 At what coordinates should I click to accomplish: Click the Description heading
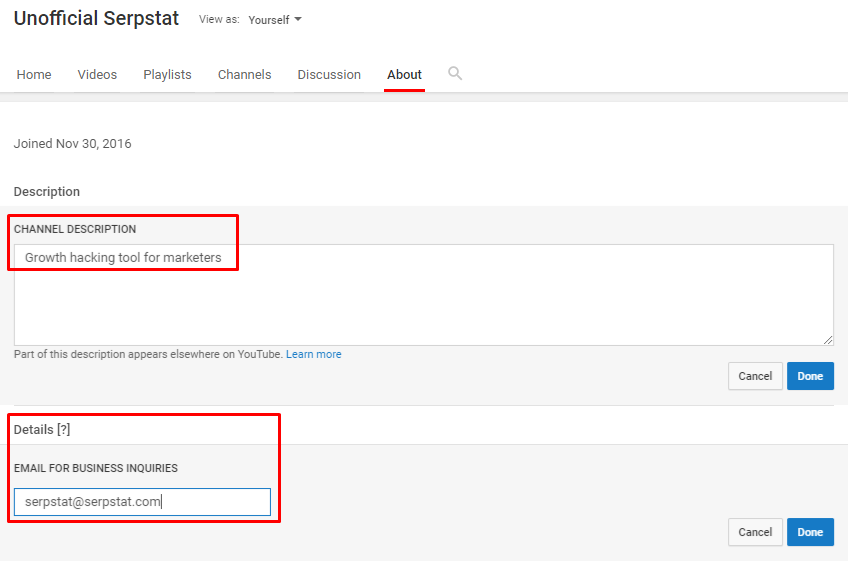pyautogui.click(x=47, y=192)
